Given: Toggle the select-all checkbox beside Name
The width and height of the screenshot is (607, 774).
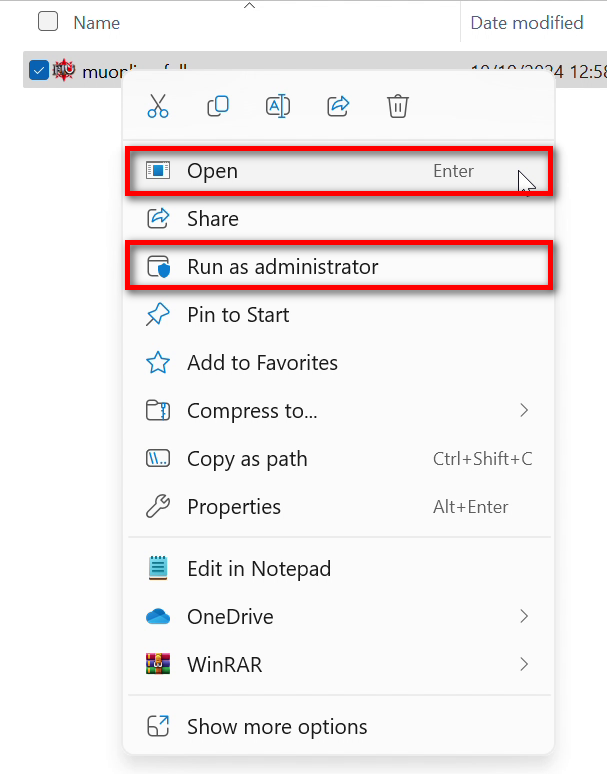Looking at the screenshot, I should [48, 22].
